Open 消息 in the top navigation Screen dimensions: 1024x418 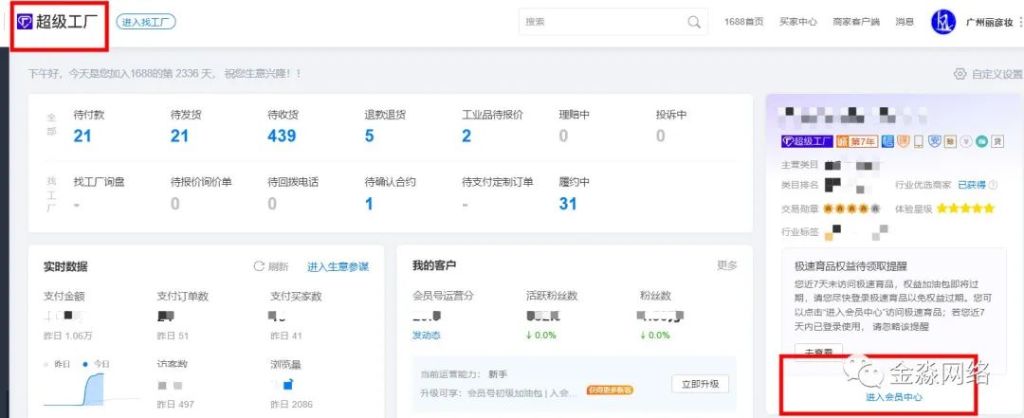pyautogui.click(x=904, y=22)
